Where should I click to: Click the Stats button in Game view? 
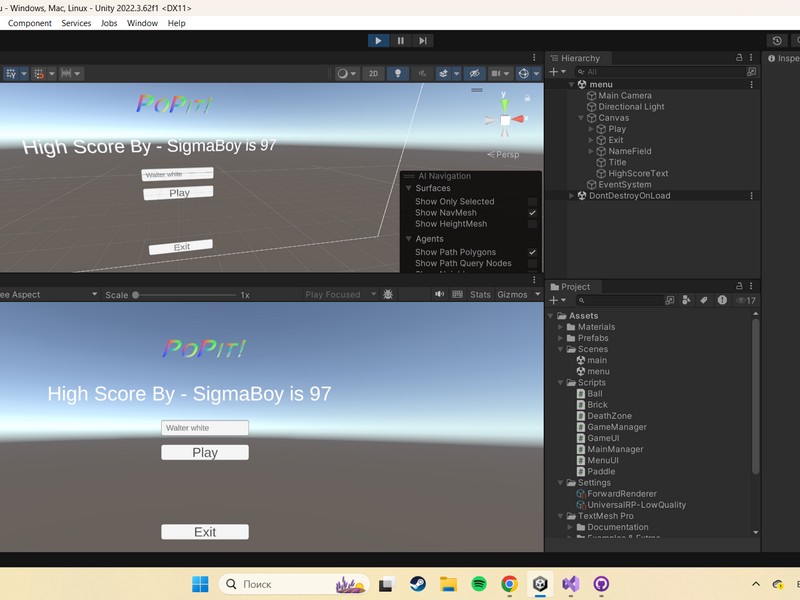click(480, 295)
